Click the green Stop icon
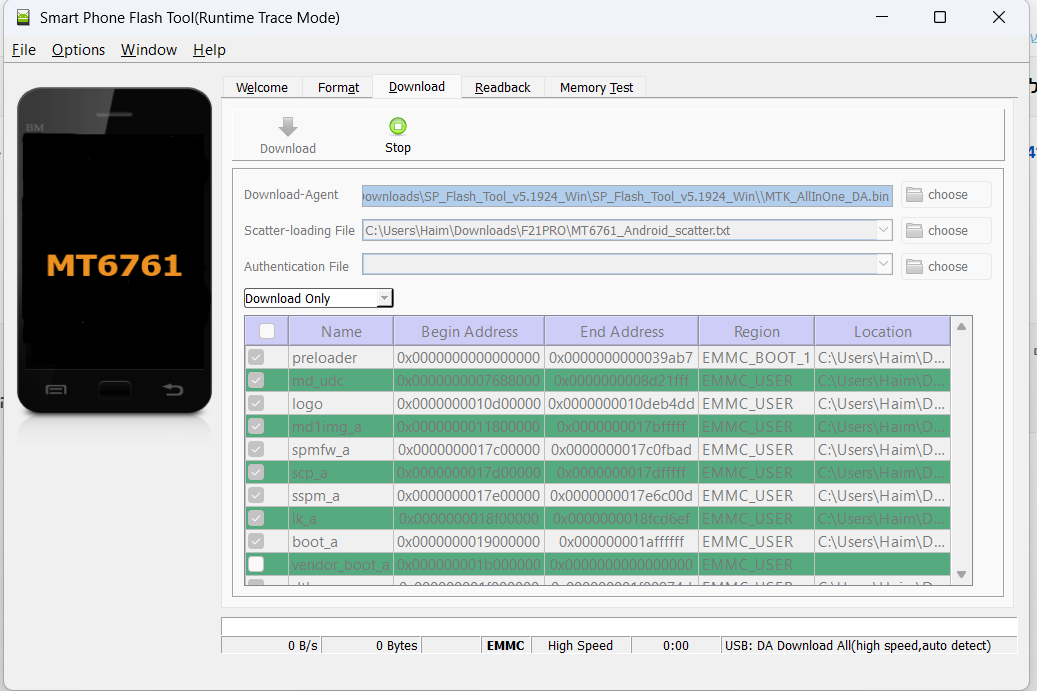 [398, 126]
